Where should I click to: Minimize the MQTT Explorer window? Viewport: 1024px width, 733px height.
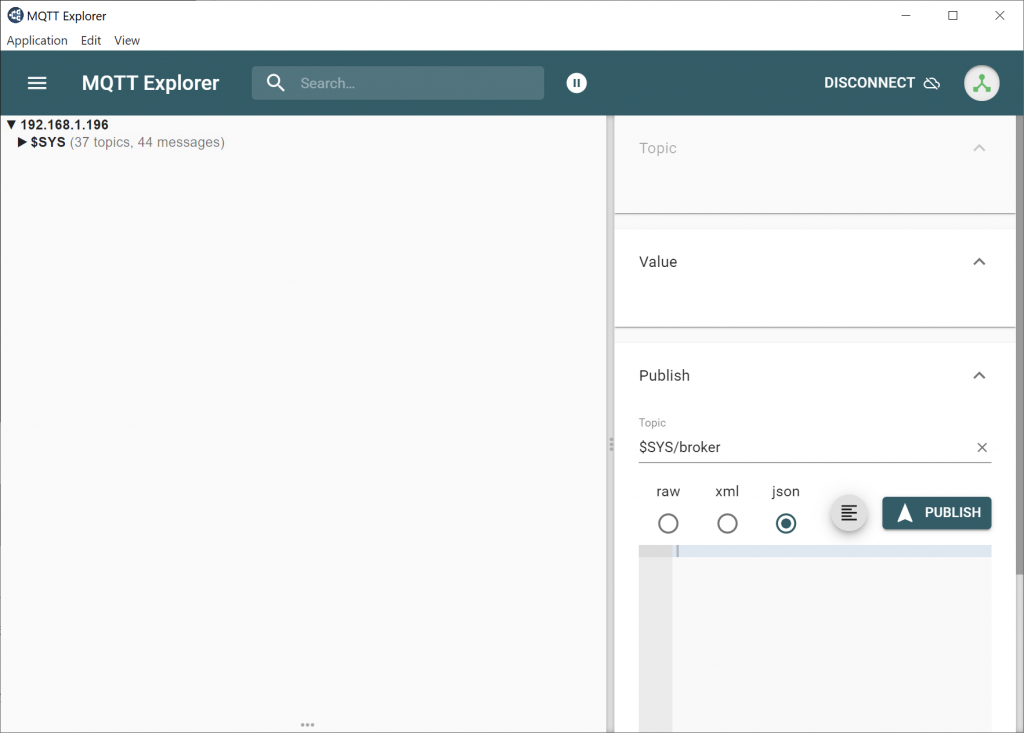click(x=905, y=15)
